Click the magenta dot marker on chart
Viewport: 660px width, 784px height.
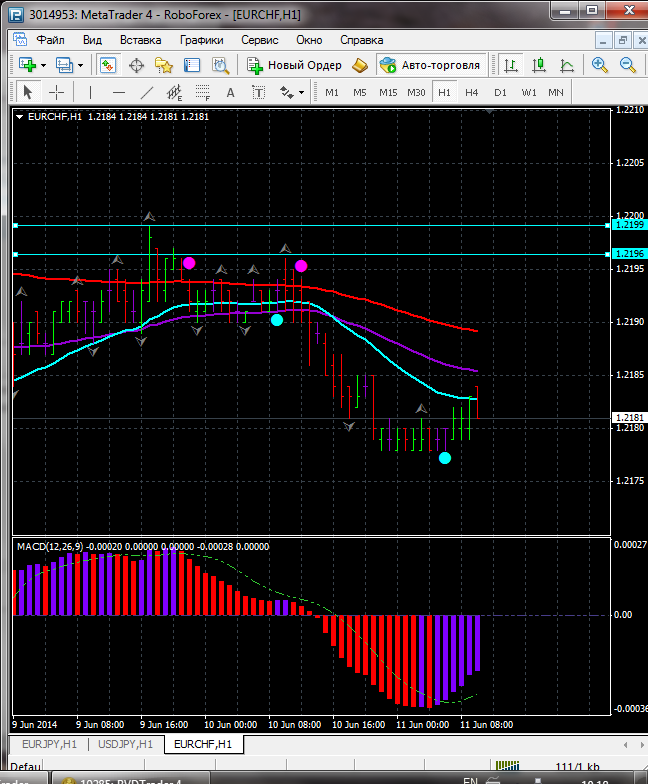189,263
